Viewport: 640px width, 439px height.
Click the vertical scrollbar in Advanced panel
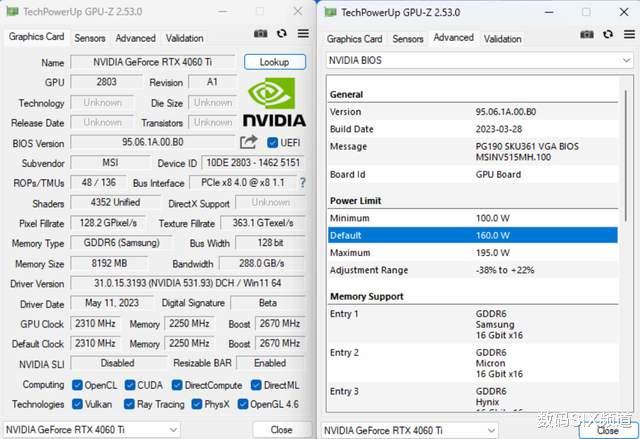coord(626,155)
